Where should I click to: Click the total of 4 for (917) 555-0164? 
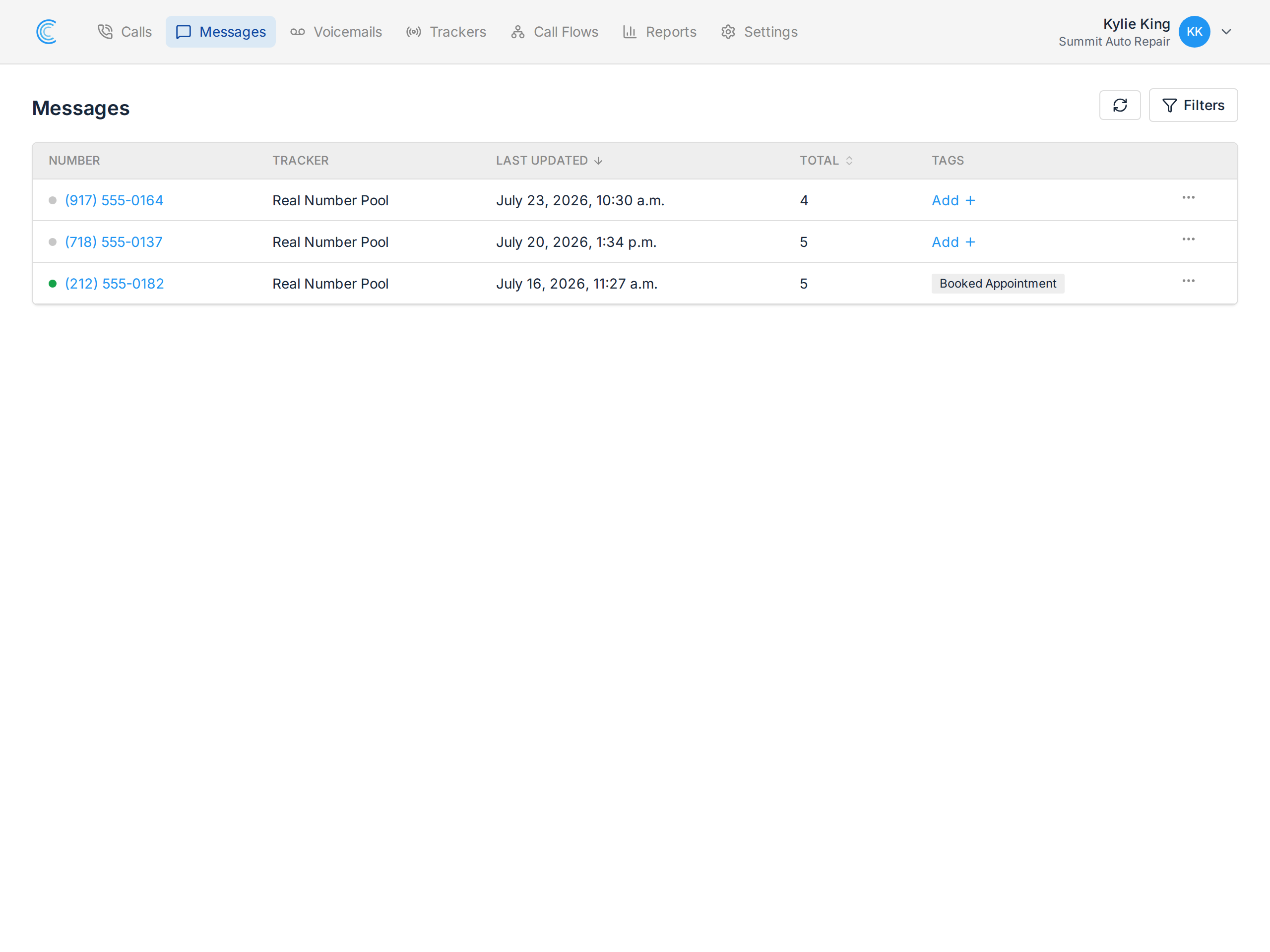coord(804,200)
